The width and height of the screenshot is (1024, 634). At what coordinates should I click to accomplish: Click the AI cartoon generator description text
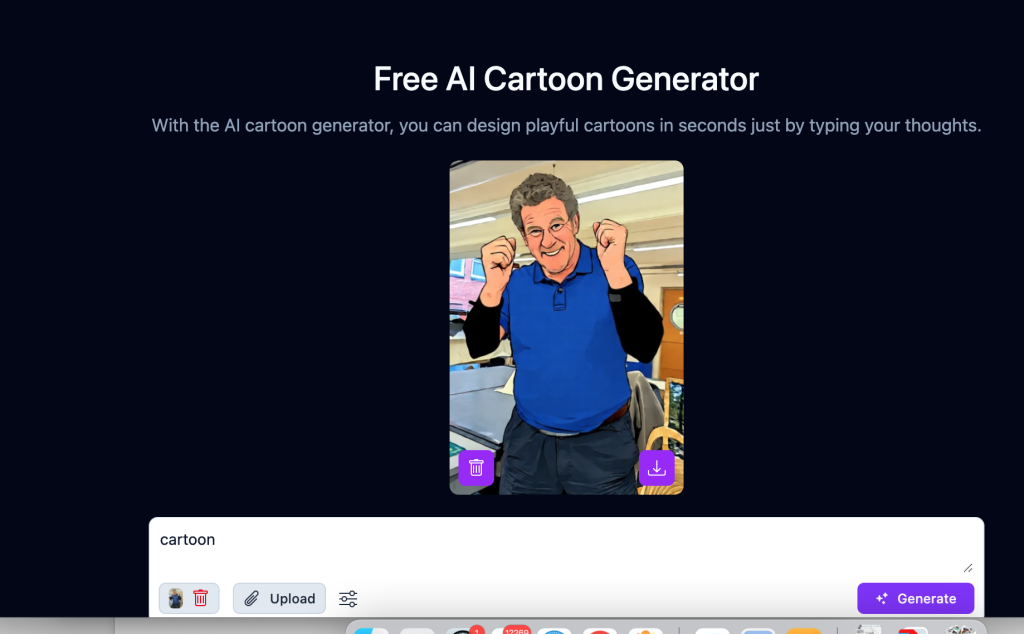click(566, 125)
